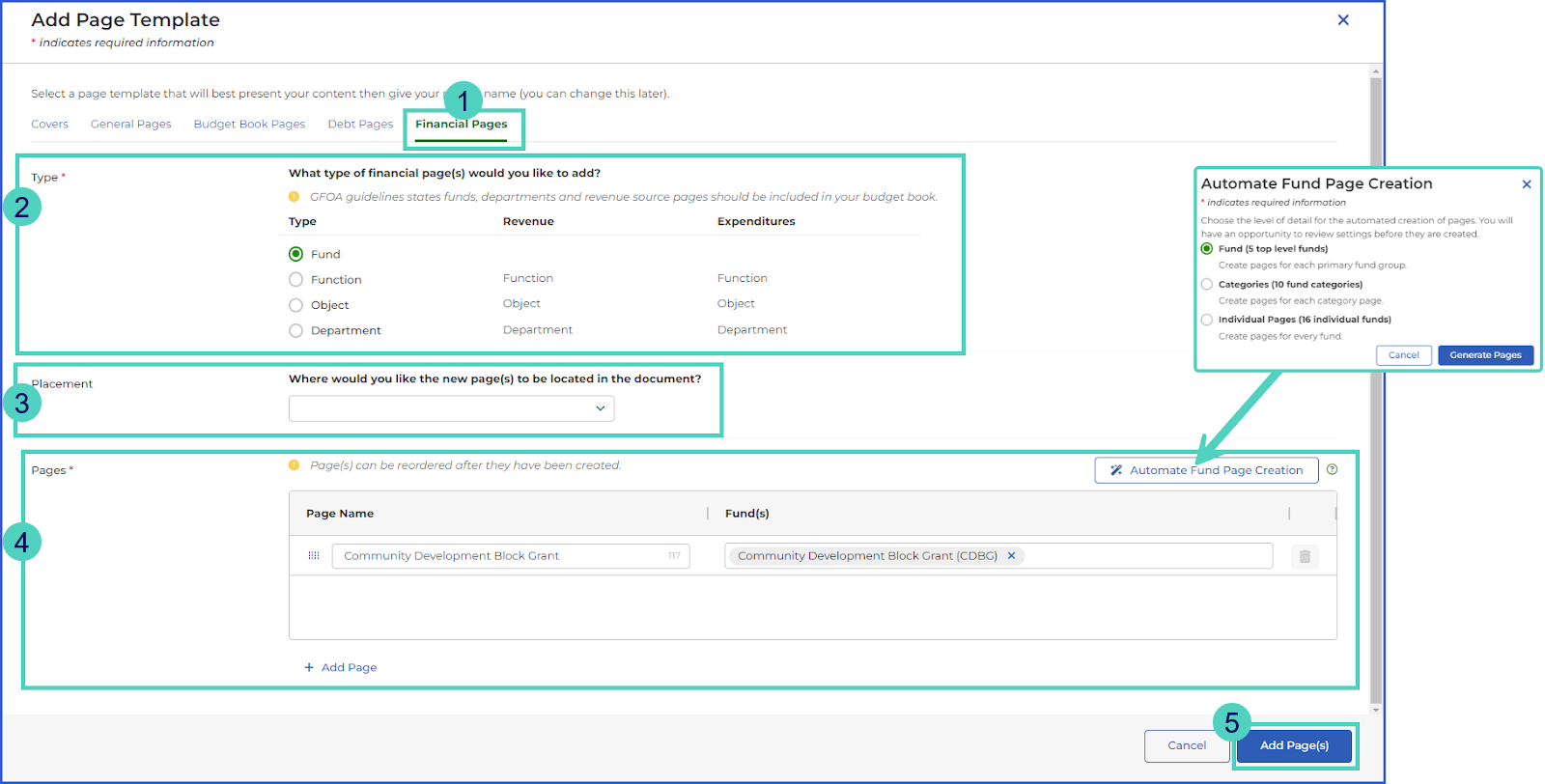Click the plus icon of Add Page
Image resolution: width=1545 pixels, height=784 pixels.
click(x=309, y=667)
